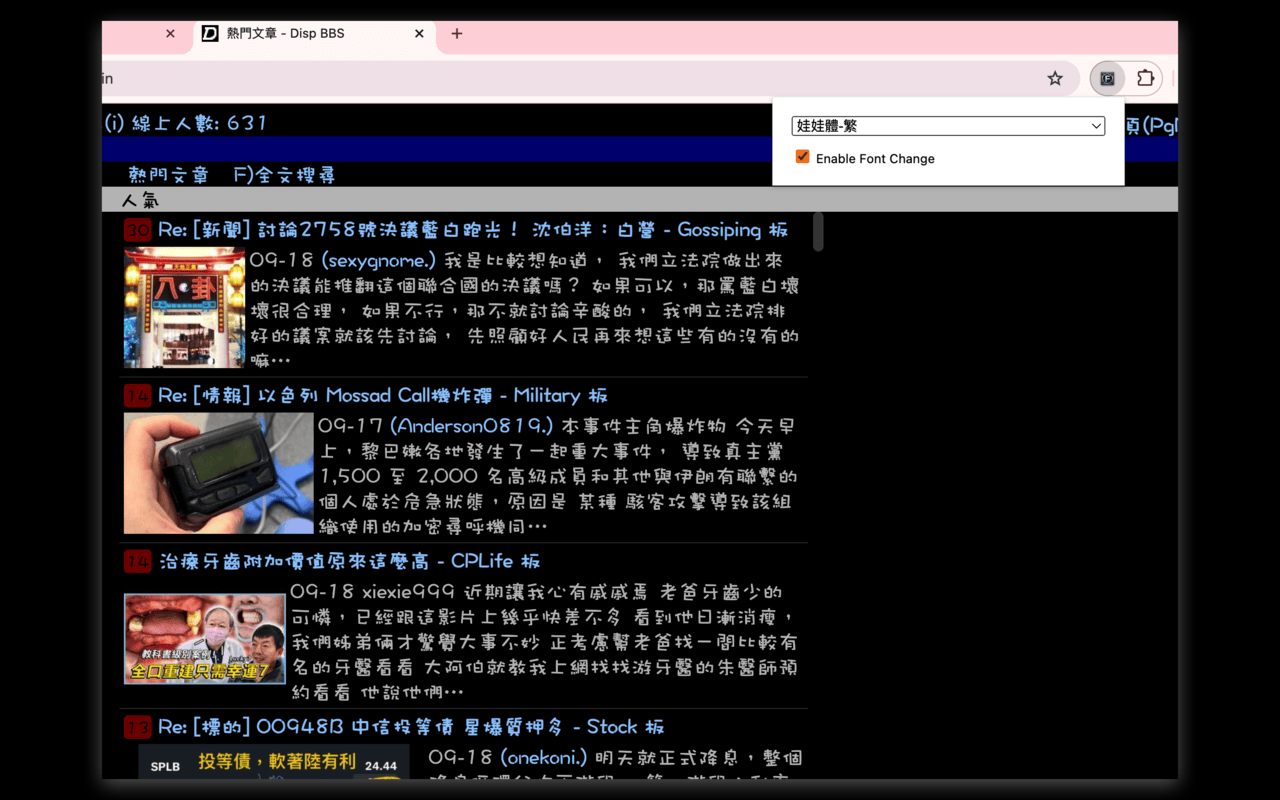Select the 熱門文章 menu item
The width and height of the screenshot is (1280, 800).
click(x=170, y=173)
